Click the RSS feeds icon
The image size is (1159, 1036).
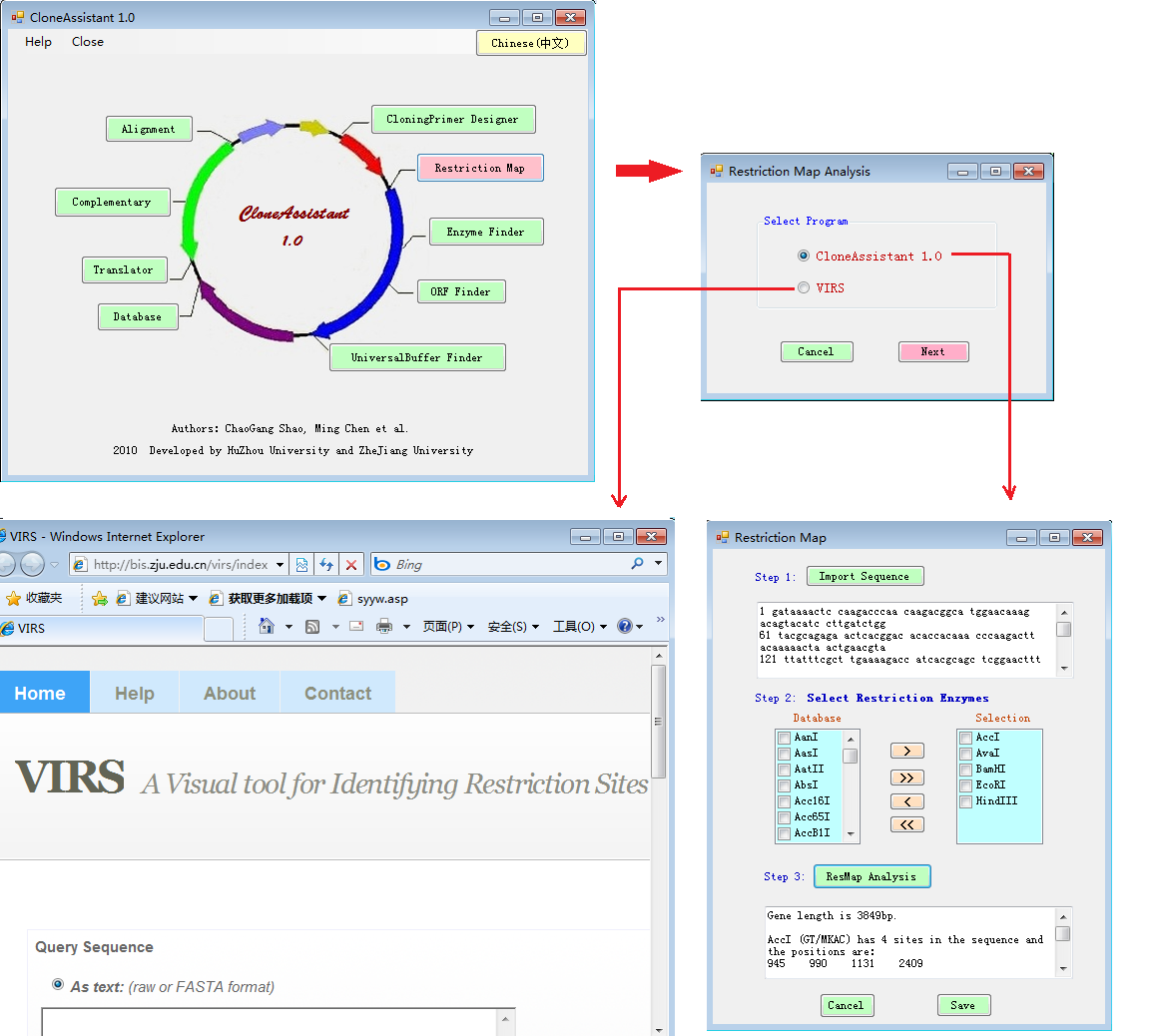click(312, 627)
